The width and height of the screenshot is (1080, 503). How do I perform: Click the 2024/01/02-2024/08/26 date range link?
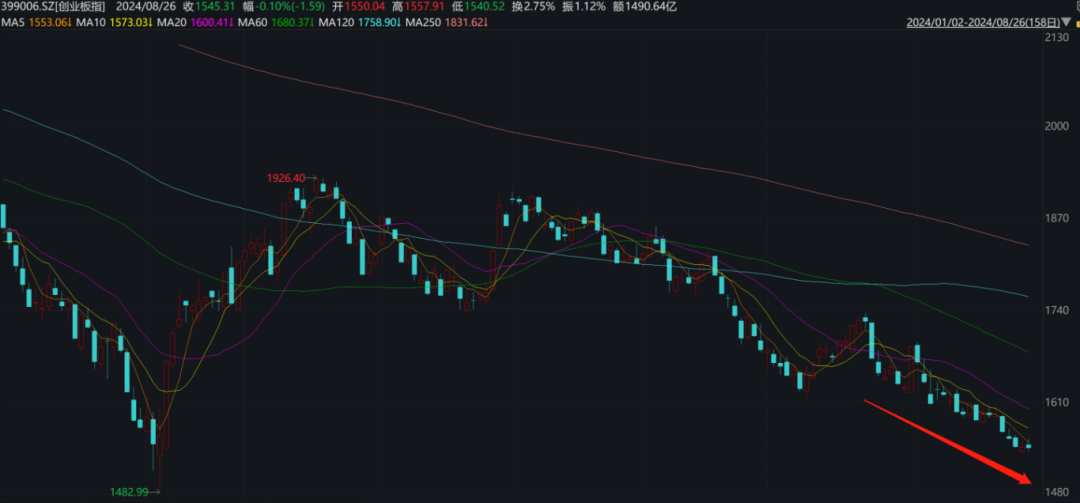coord(984,23)
